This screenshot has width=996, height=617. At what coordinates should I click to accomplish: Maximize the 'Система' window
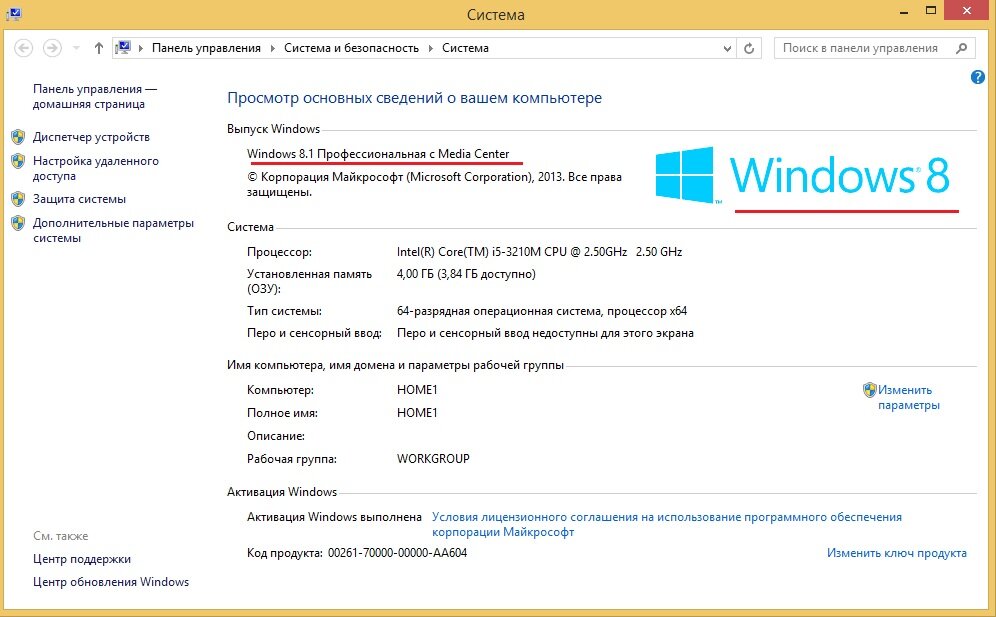[x=931, y=11]
